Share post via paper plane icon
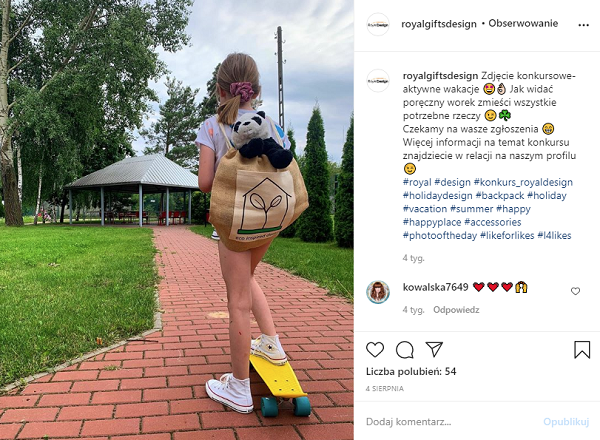 coord(434,349)
